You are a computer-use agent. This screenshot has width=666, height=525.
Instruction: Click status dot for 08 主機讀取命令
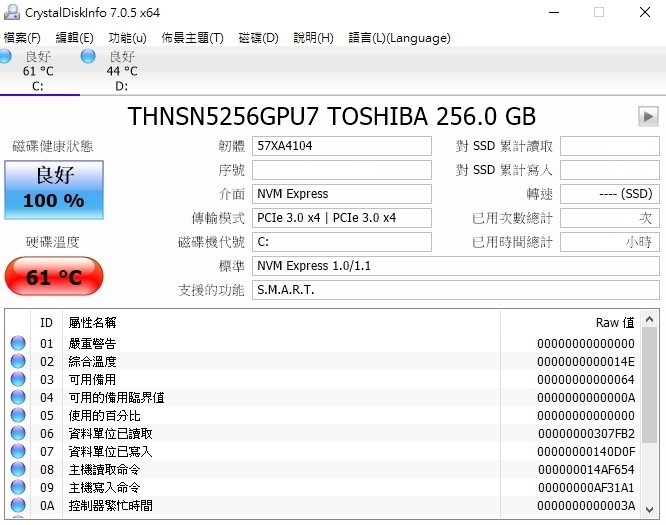coord(18,469)
